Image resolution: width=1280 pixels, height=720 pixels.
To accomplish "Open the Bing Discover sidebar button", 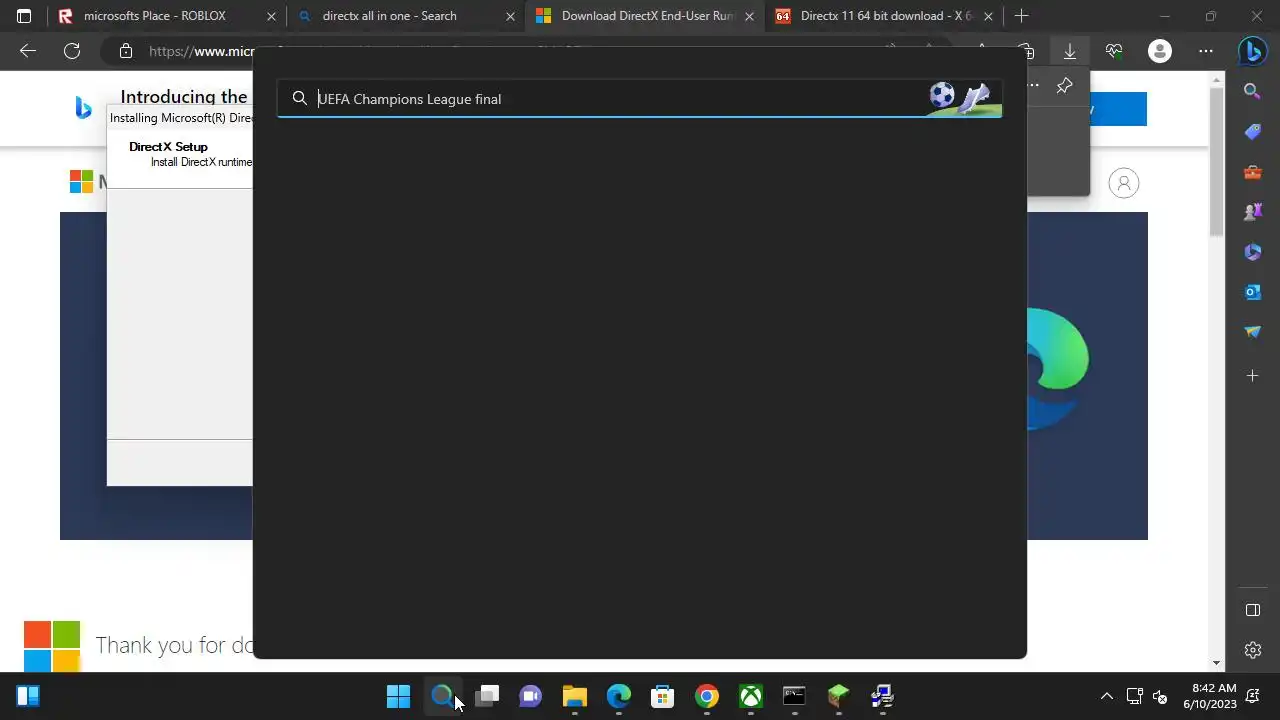I will [1252, 50].
